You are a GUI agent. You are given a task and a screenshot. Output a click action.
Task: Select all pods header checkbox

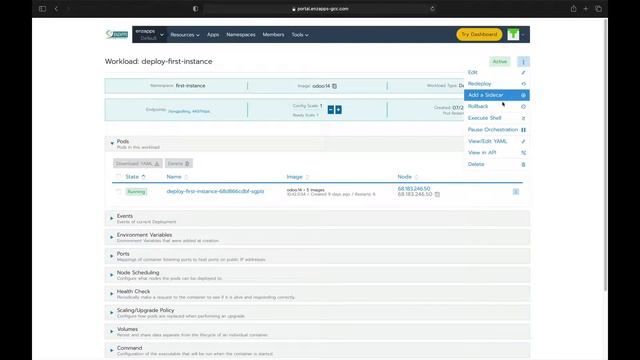tap(118, 177)
